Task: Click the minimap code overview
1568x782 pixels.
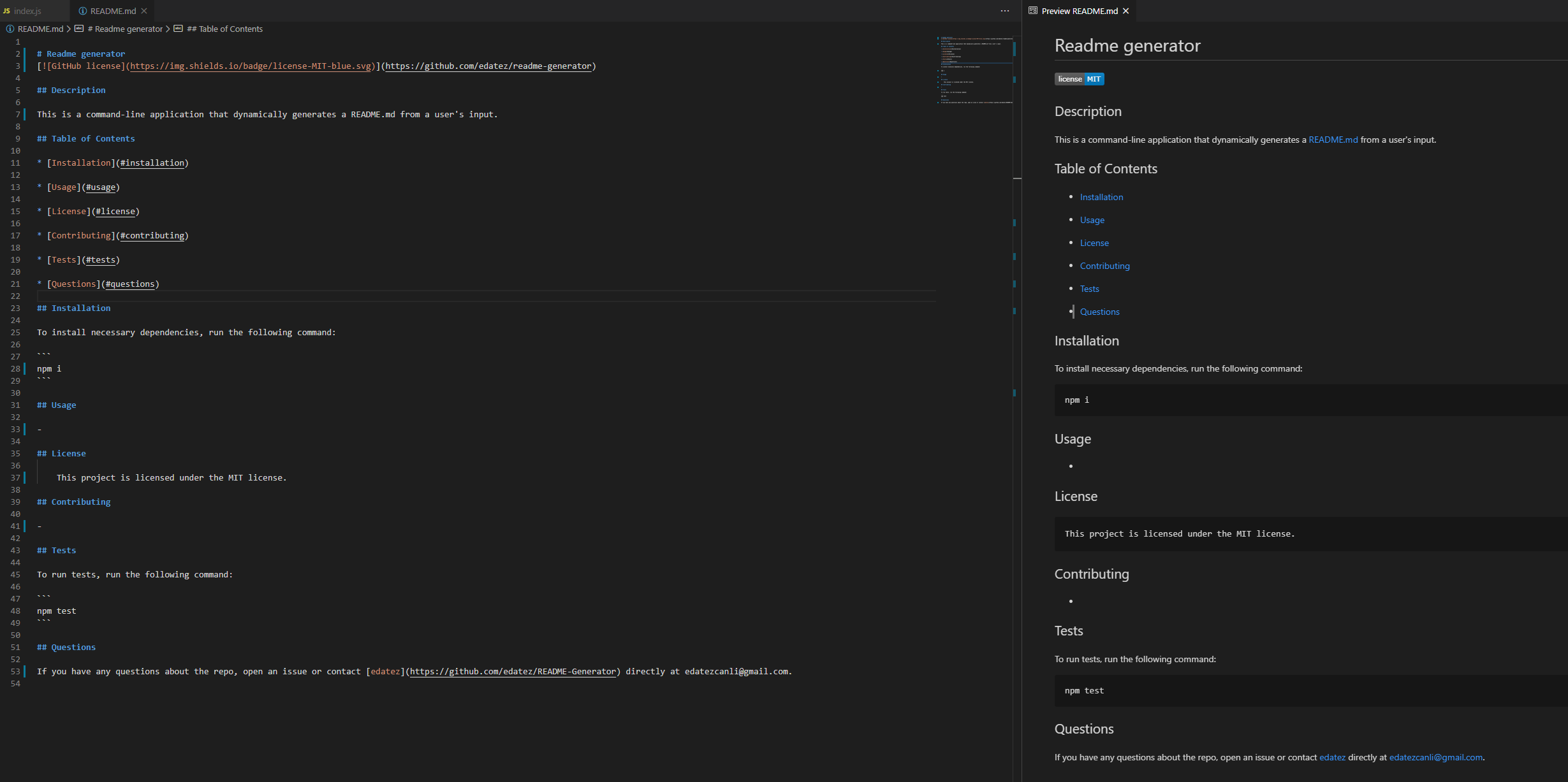Action: point(974,70)
